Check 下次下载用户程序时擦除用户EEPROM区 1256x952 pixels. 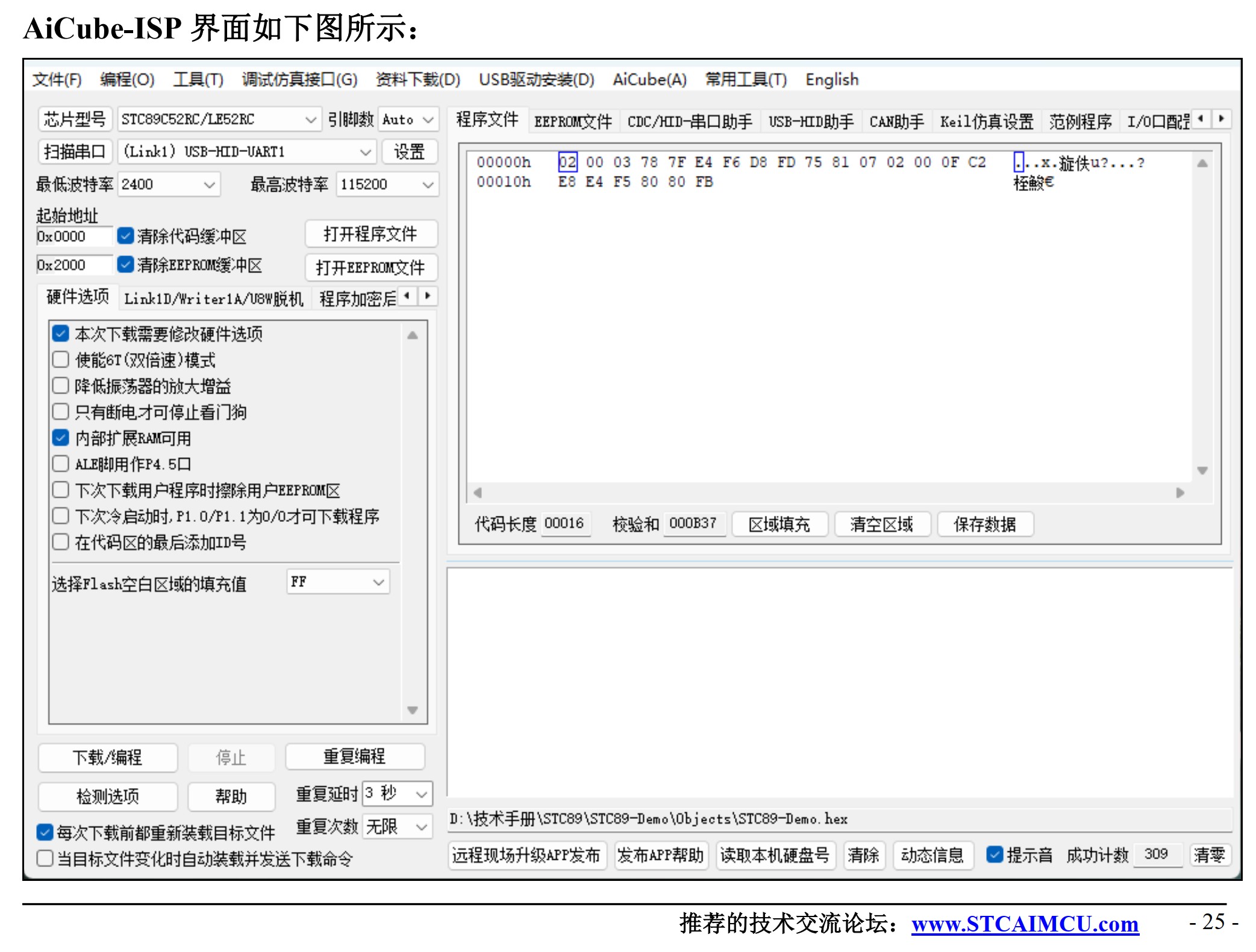click(60, 490)
